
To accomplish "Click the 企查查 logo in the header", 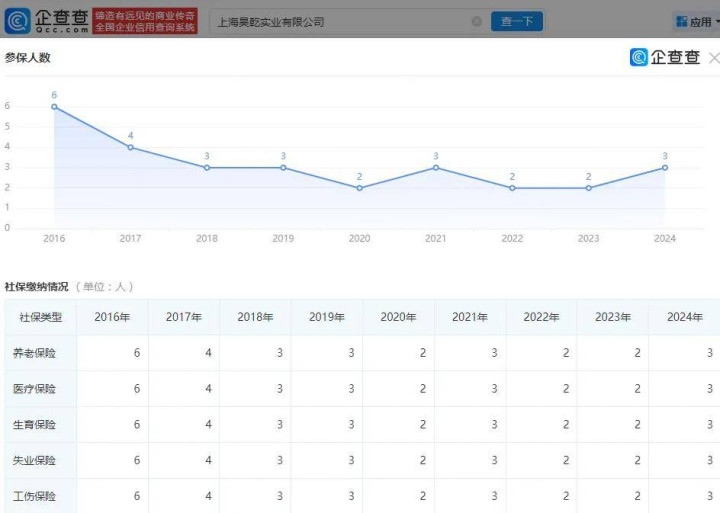I will click(47, 21).
